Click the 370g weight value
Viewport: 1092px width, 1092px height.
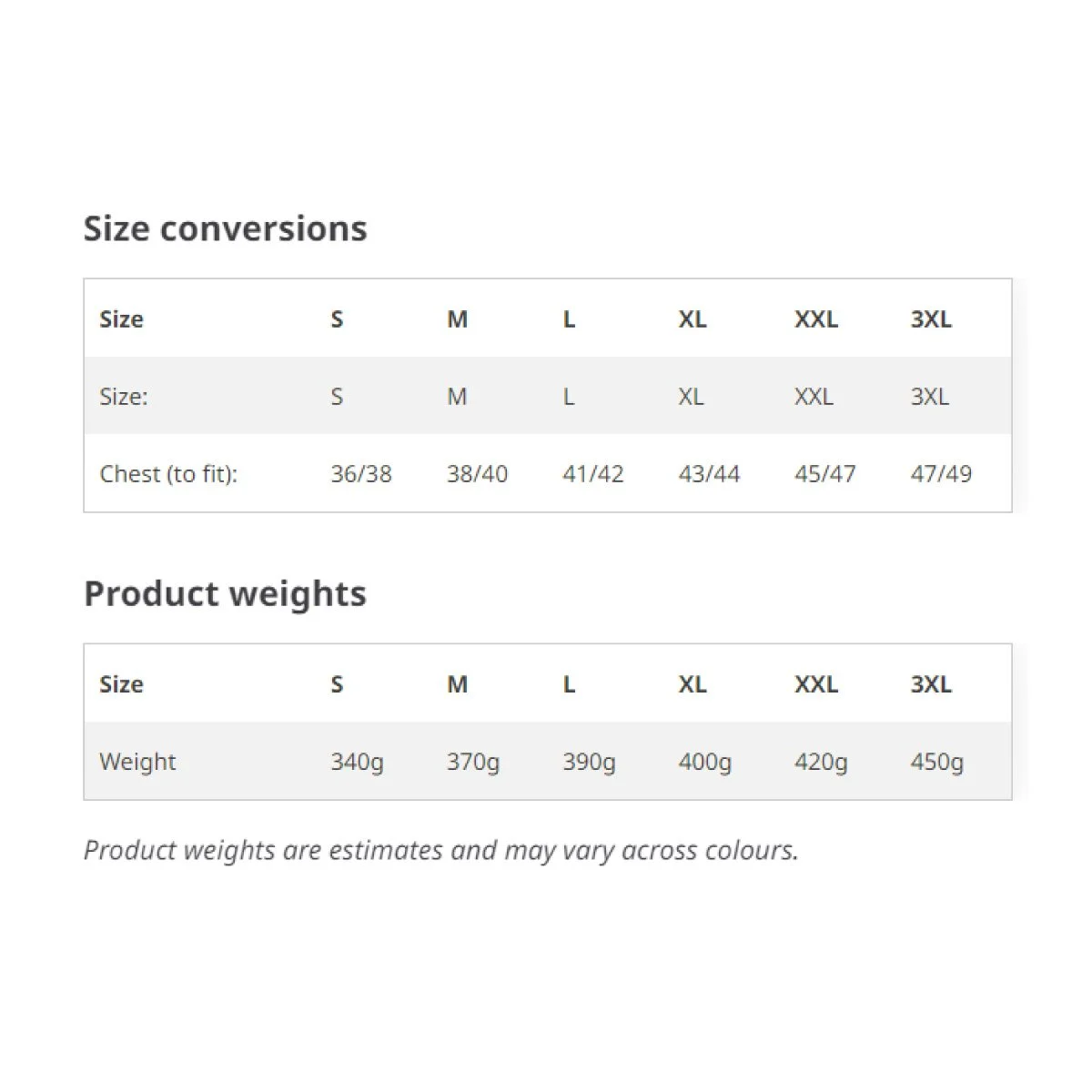coord(472,763)
